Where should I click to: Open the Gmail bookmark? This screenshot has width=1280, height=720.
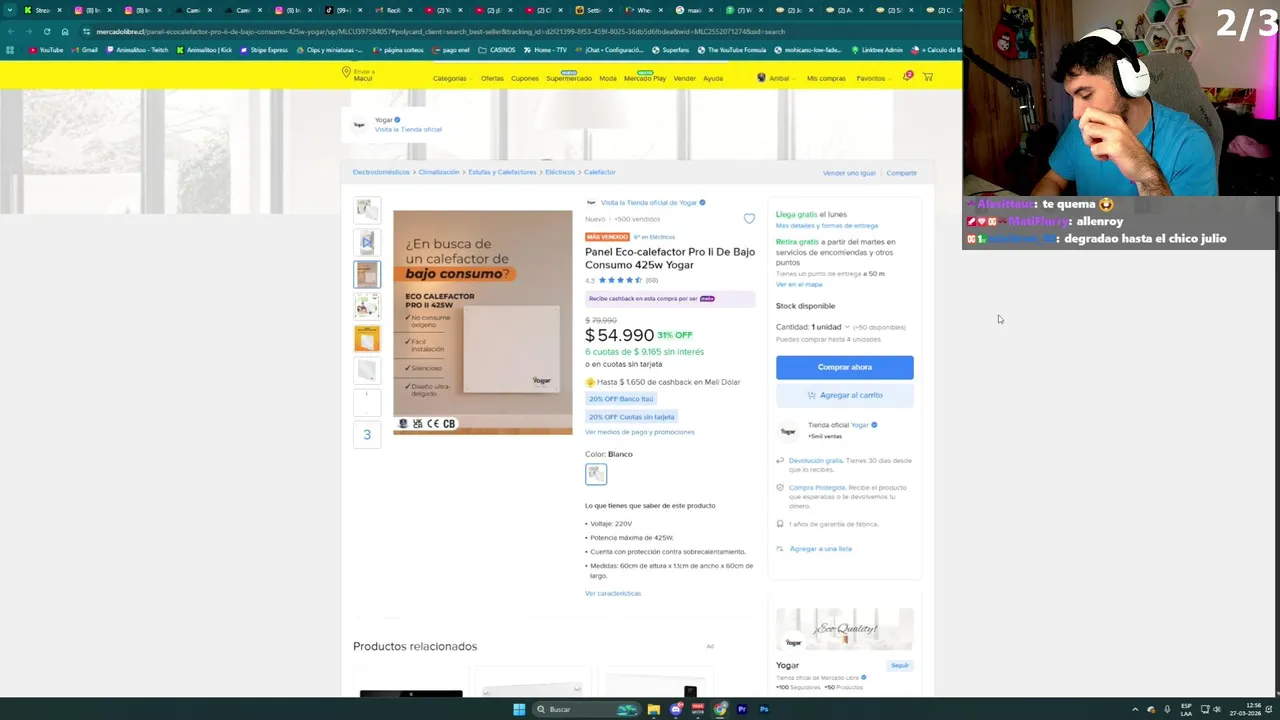85,50
